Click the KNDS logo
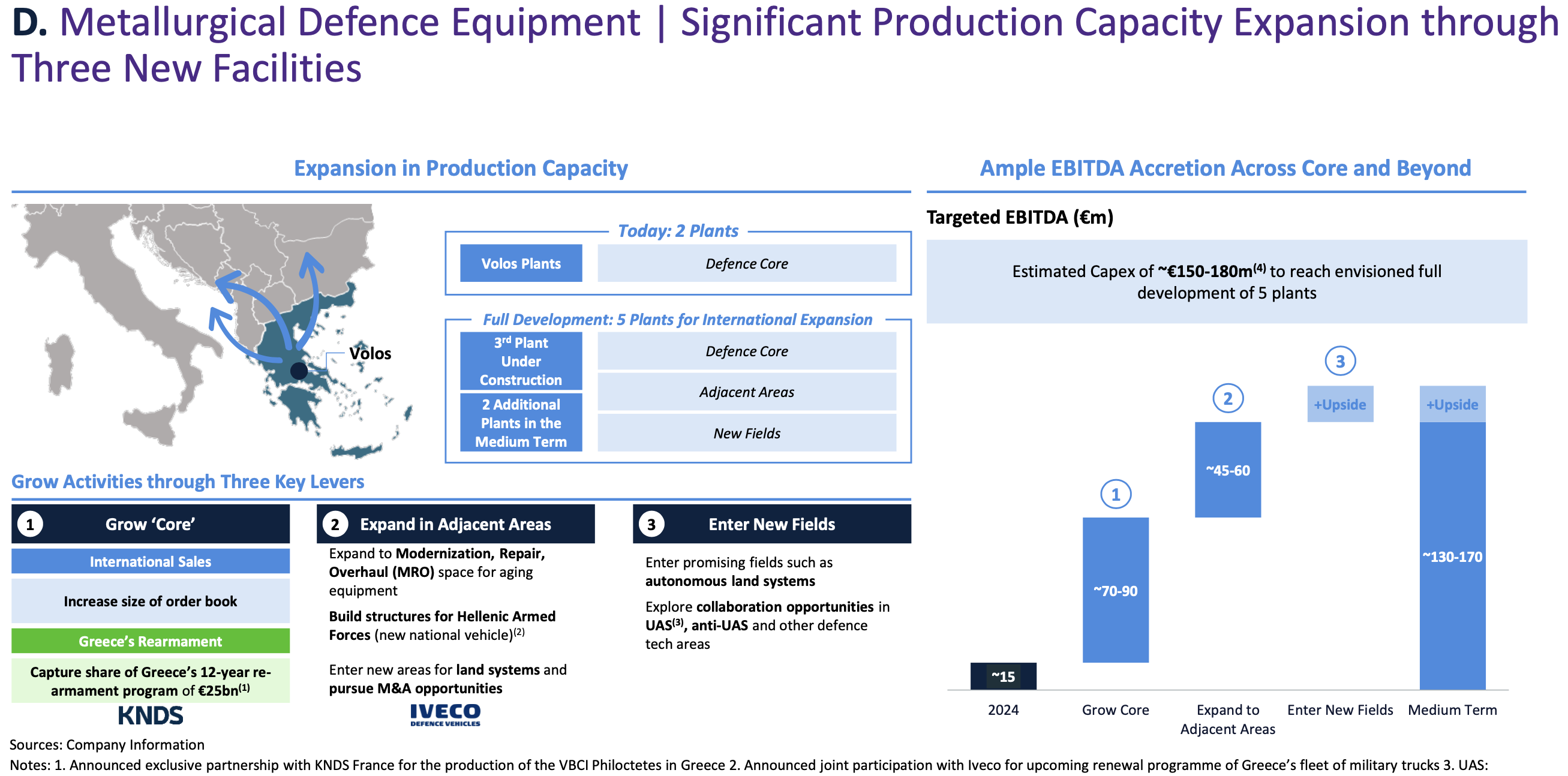Image resolution: width=1568 pixels, height=776 pixels. point(151,715)
